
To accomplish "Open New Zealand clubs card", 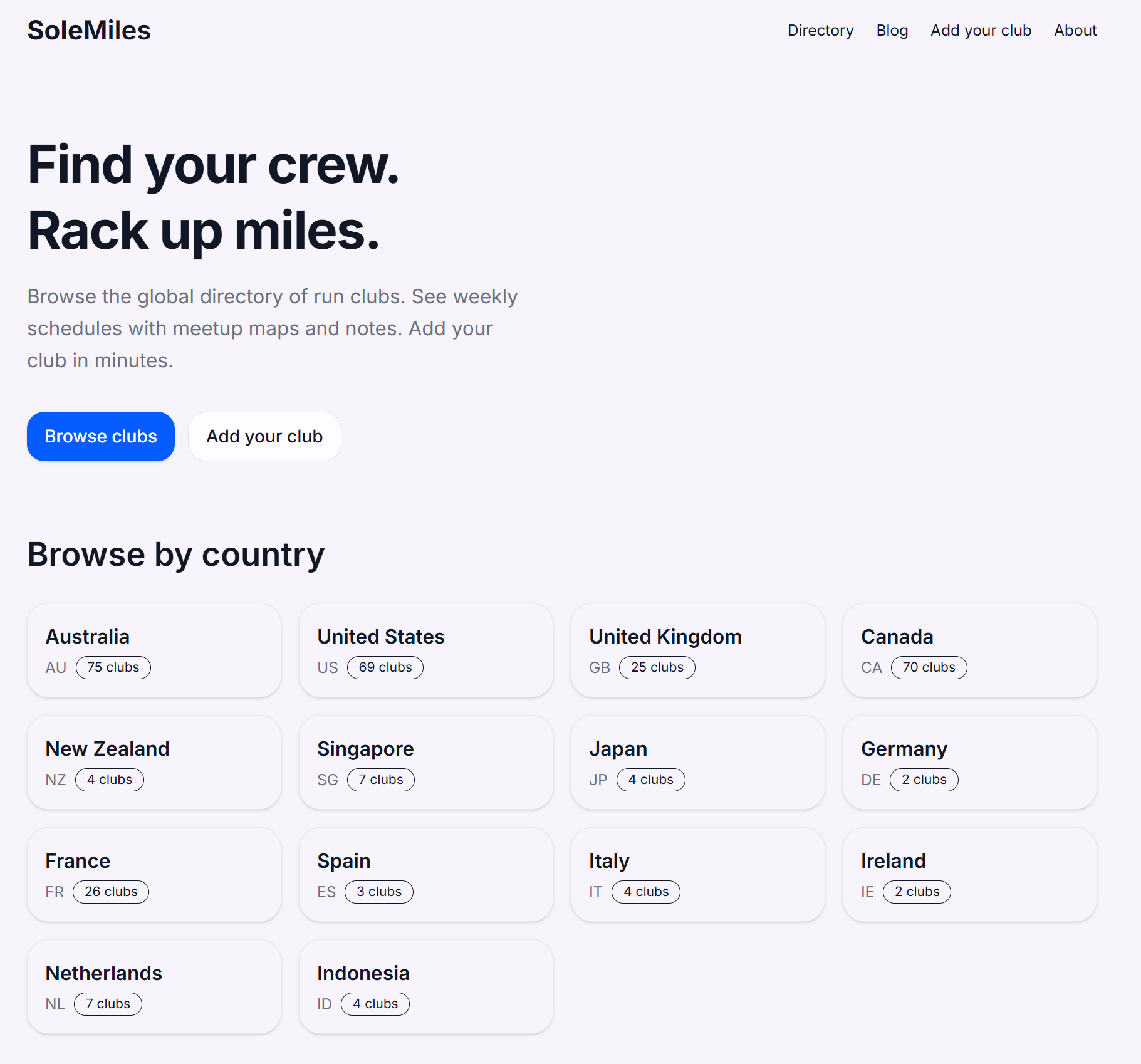I will point(154,763).
